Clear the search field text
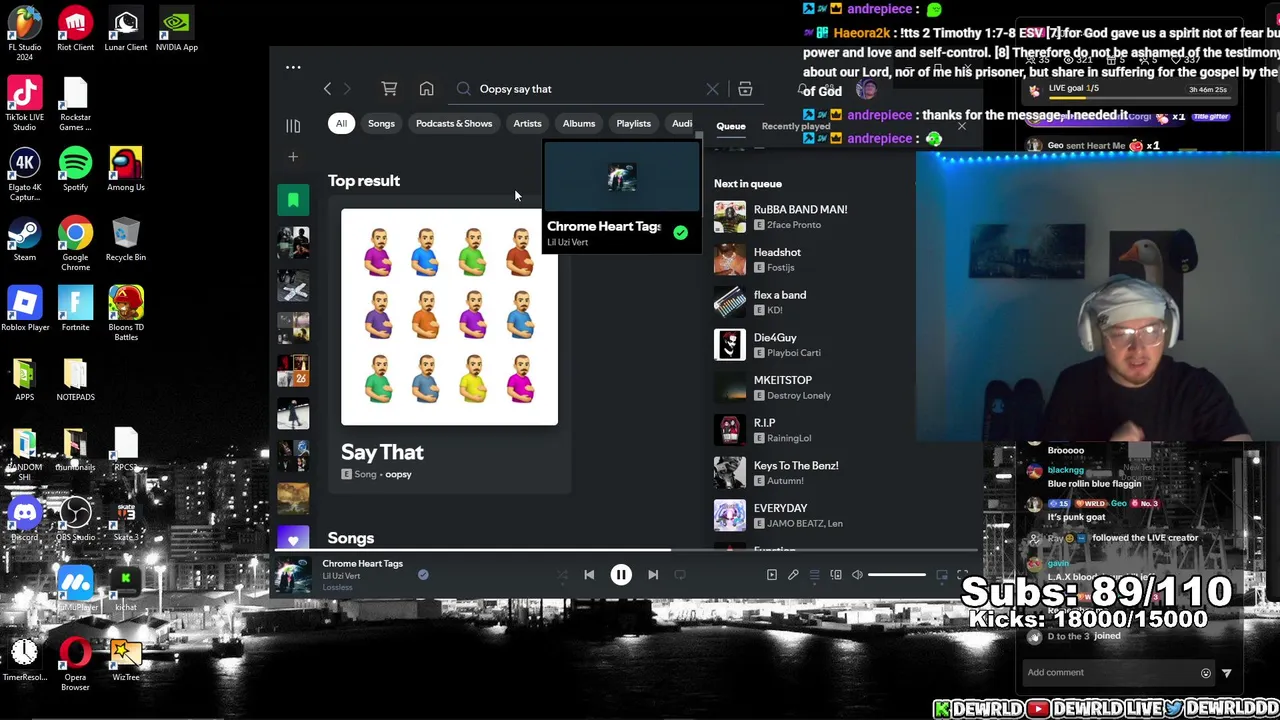Image resolution: width=1280 pixels, height=720 pixels. [712, 89]
